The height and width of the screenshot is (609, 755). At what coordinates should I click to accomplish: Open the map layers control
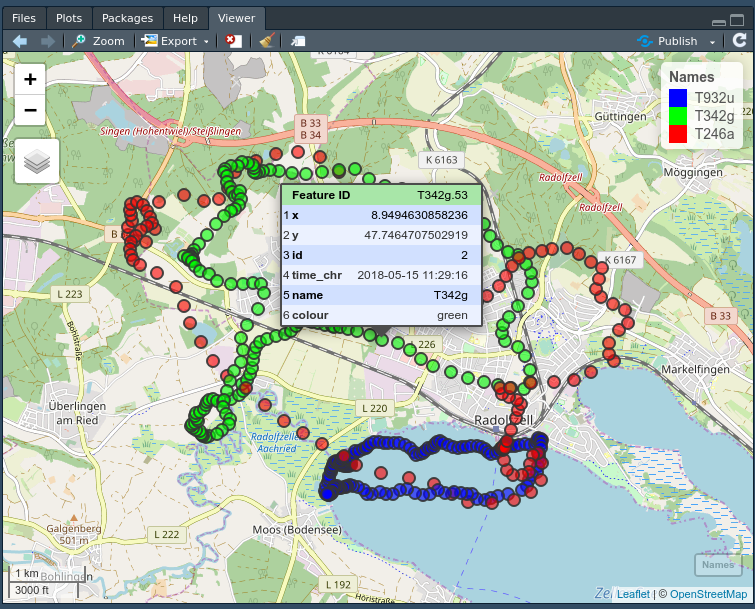(37, 161)
